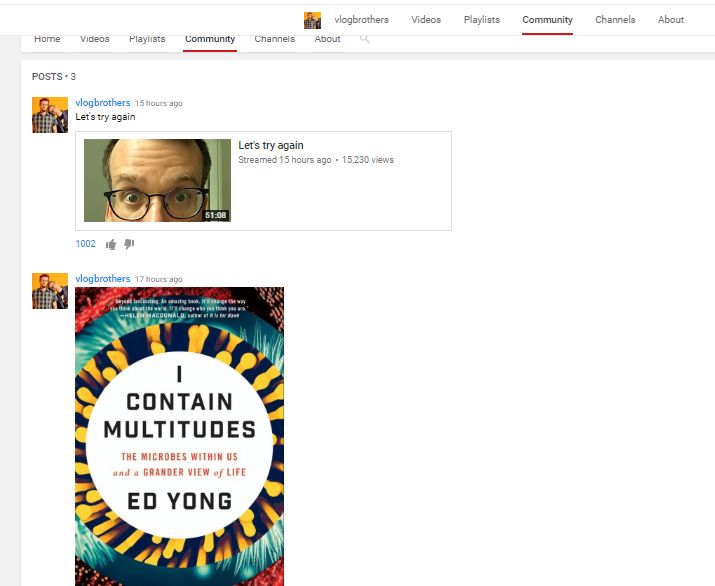Open vlogbrothers author link on 17 hours post
Image resolution: width=715 pixels, height=586 pixels.
[x=103, y=279]
